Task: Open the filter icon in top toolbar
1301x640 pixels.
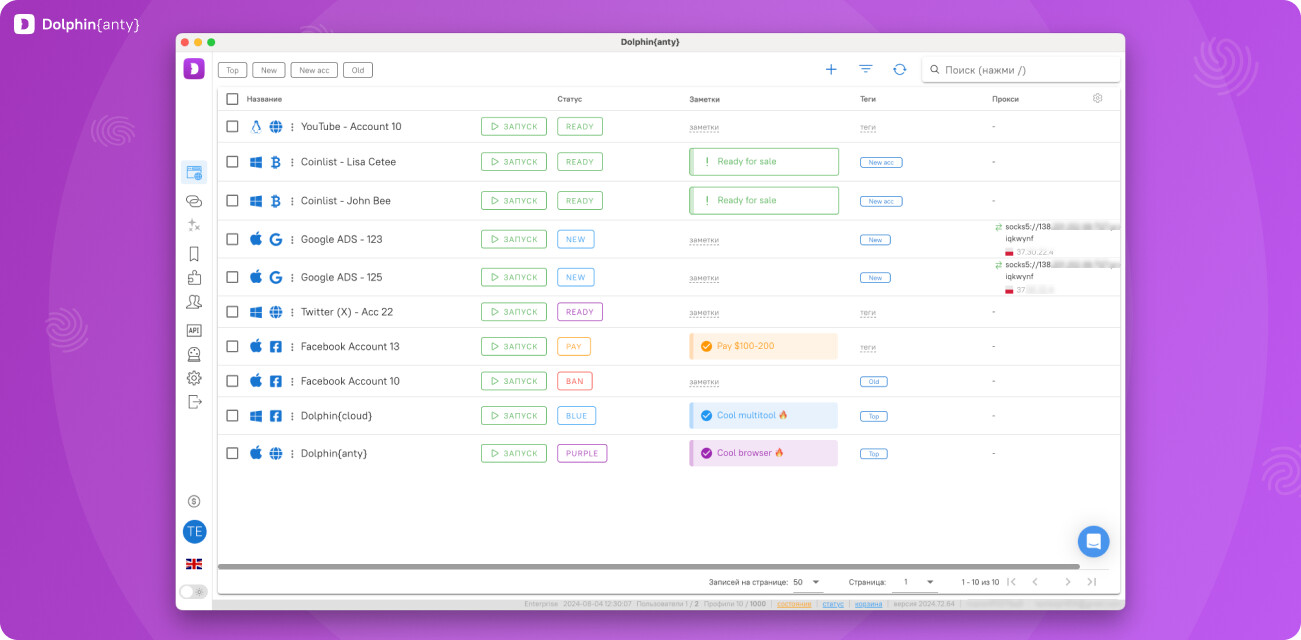Action: pyautogui.click(x=865, y=70)
